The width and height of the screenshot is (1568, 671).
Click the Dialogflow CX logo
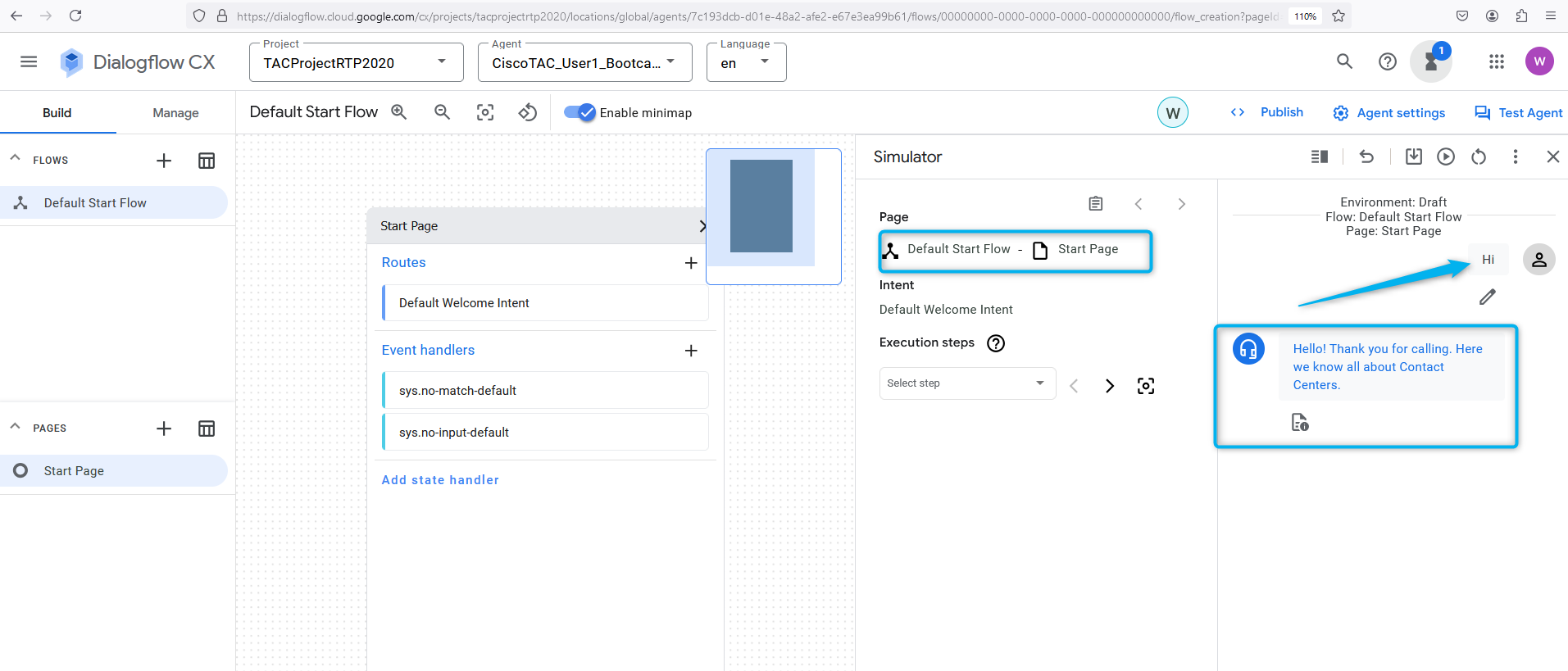(x=138, y=62)
